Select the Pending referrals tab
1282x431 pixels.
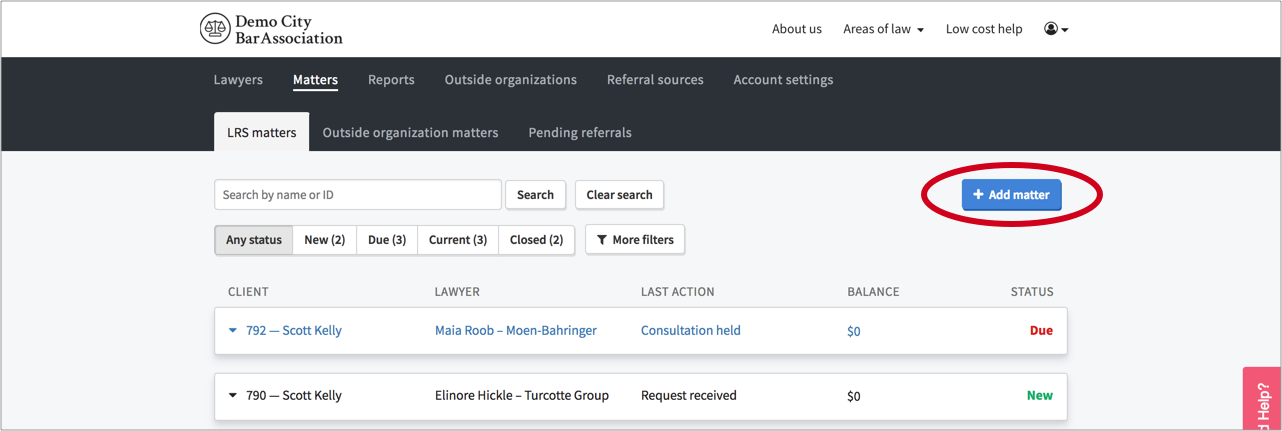(x=580, y=132)
